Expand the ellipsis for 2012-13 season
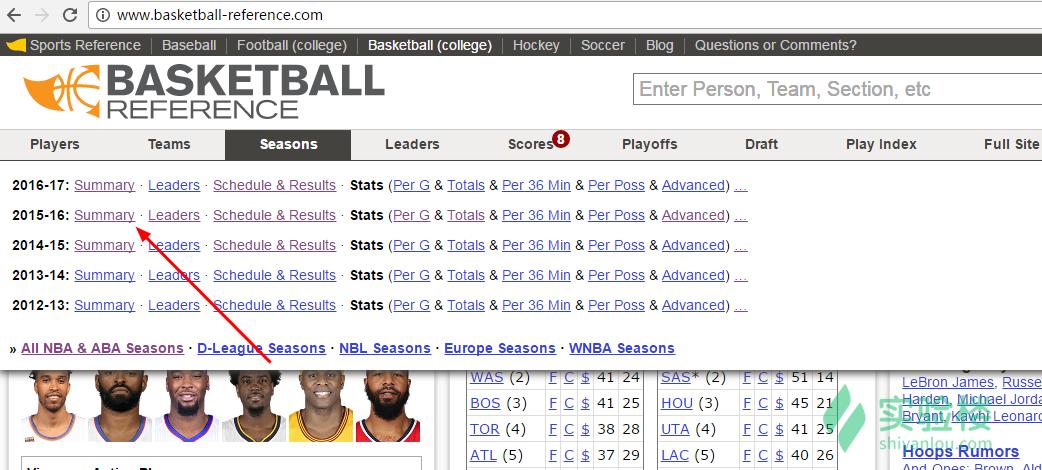The width and height of the screenshot is (1042, 470). pos(741,305)
